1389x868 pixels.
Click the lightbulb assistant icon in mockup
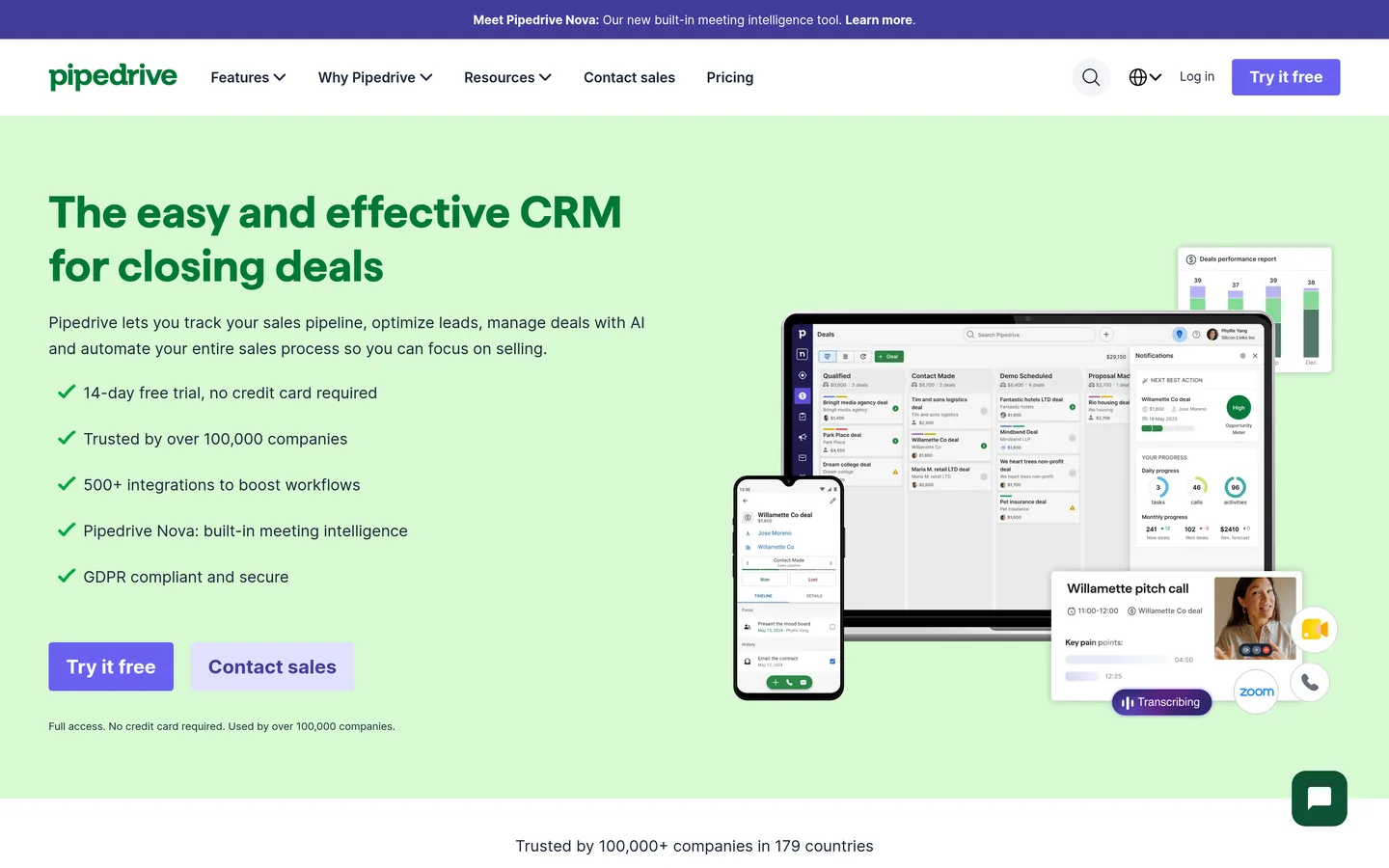coord(1179,335)
